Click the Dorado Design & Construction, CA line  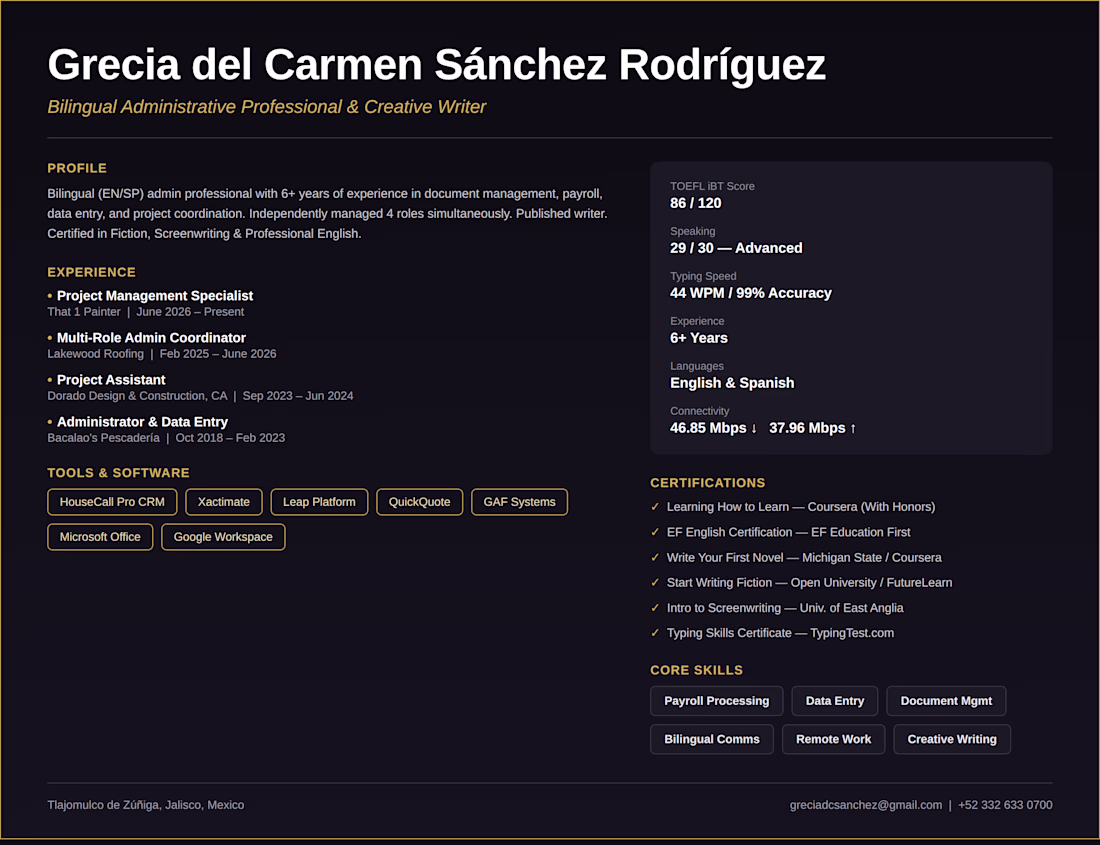coord(201,396)
